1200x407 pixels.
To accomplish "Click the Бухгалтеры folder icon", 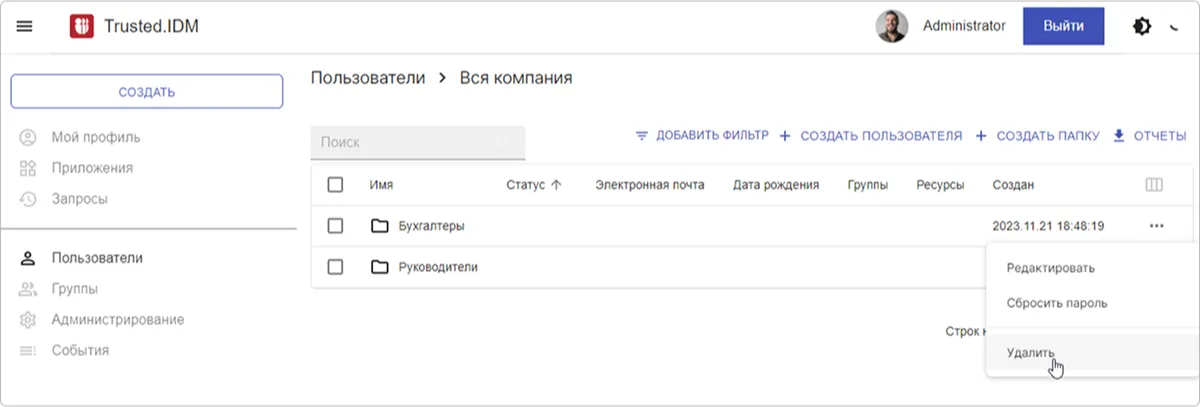I will tap(379, 226).
